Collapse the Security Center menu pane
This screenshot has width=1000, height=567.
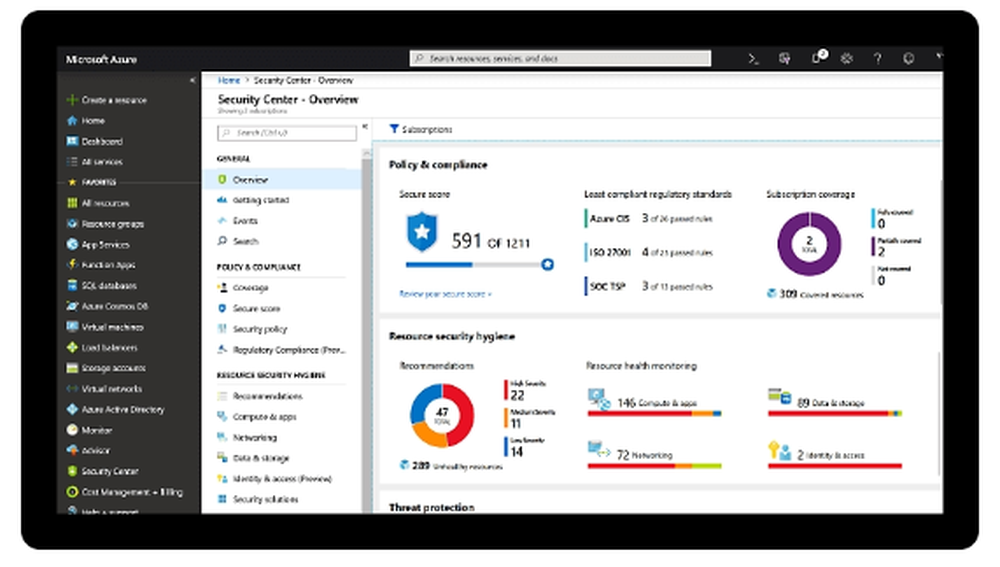[365, 127]
